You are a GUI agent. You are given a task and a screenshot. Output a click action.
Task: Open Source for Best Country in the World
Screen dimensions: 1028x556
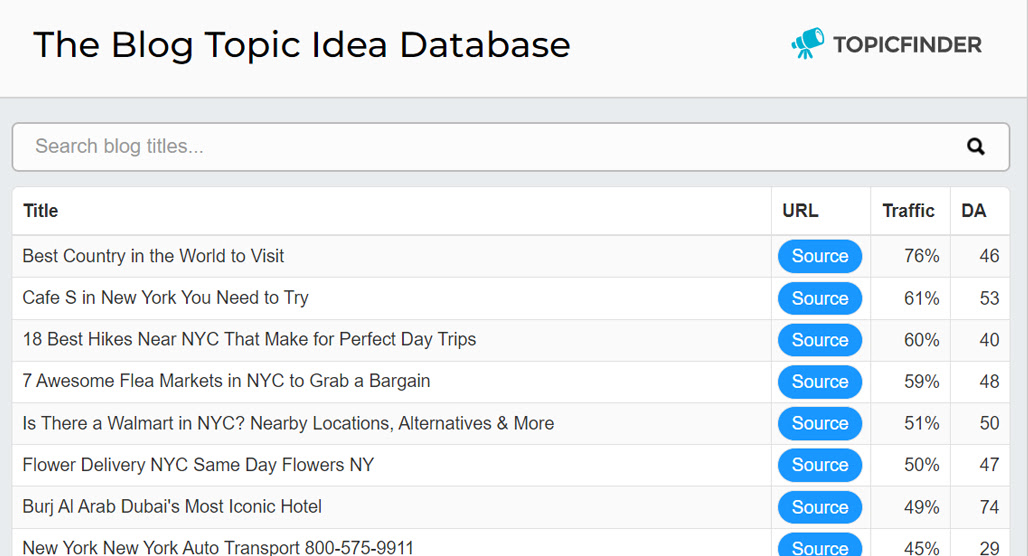point(820,256)
